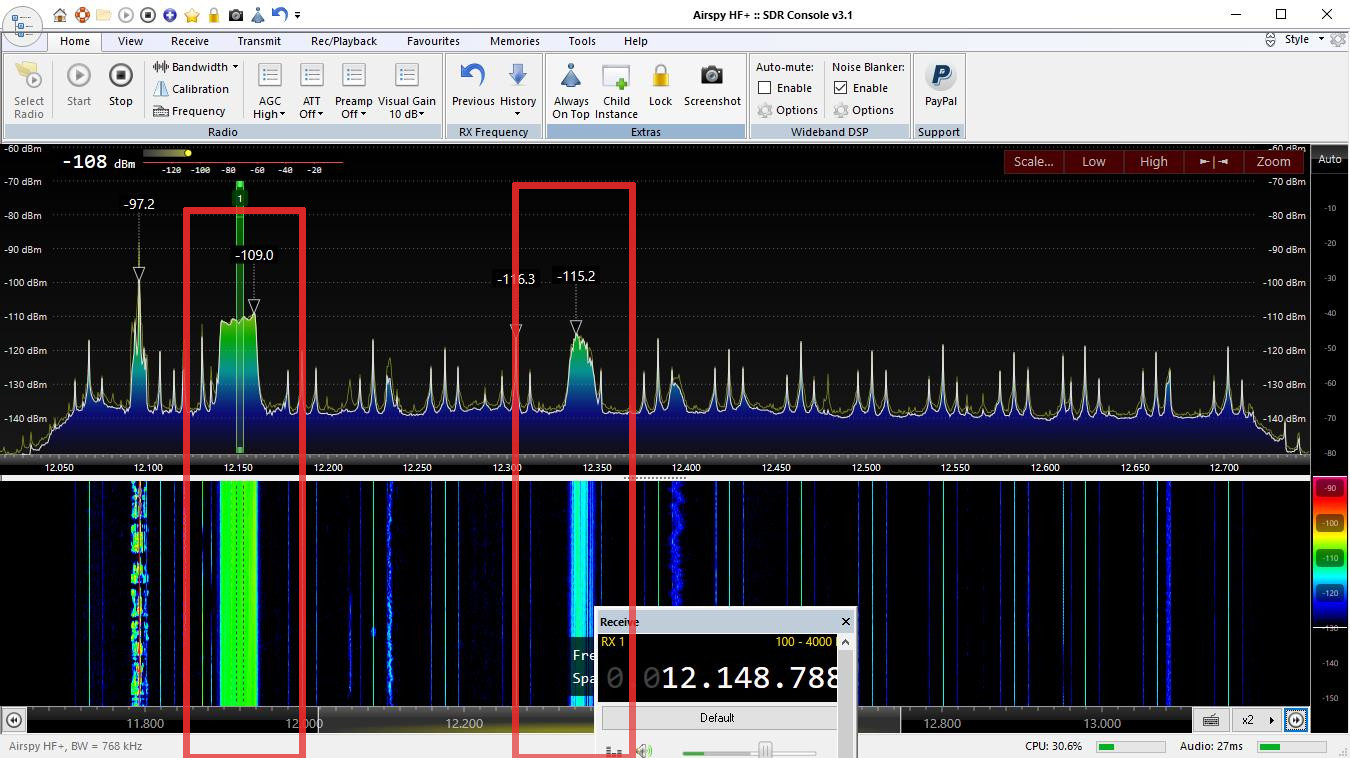
Task: Open the Frequency entry tool
Action: [190, 111]
